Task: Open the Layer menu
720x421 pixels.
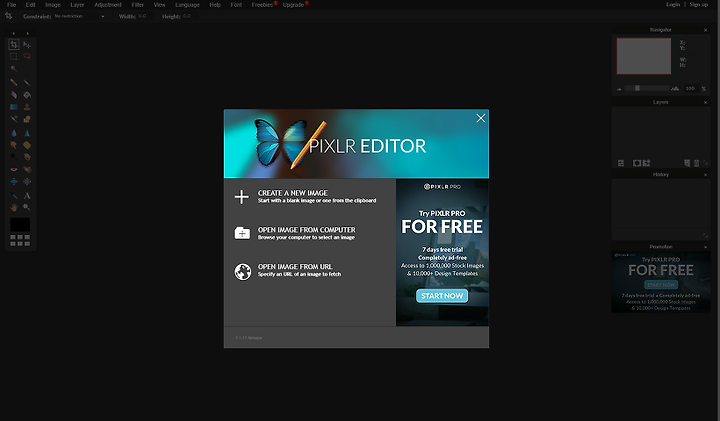Action: [x=77, y=5]
